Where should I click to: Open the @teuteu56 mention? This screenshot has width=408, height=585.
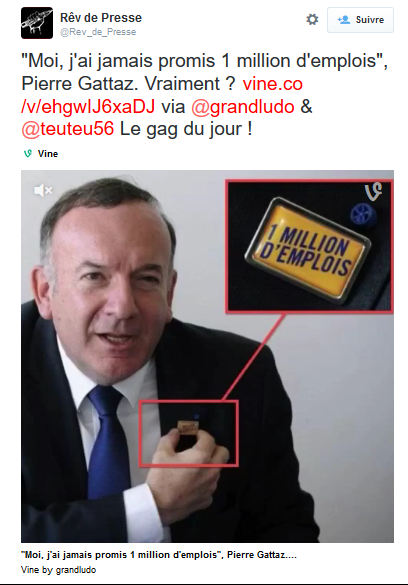click(x=68, y=129)
